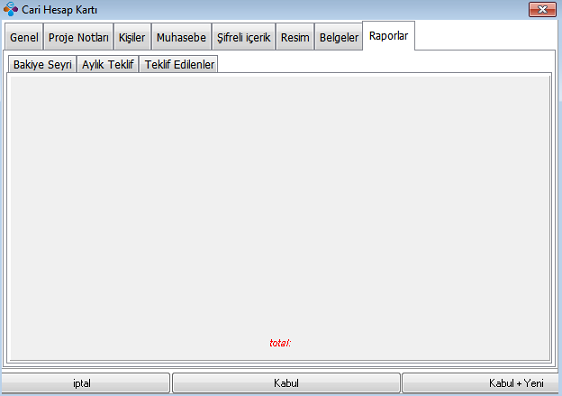This screenshot has height=396, width=562.
Task: Select the Raporlar tab
Action: tap(389, 36)
